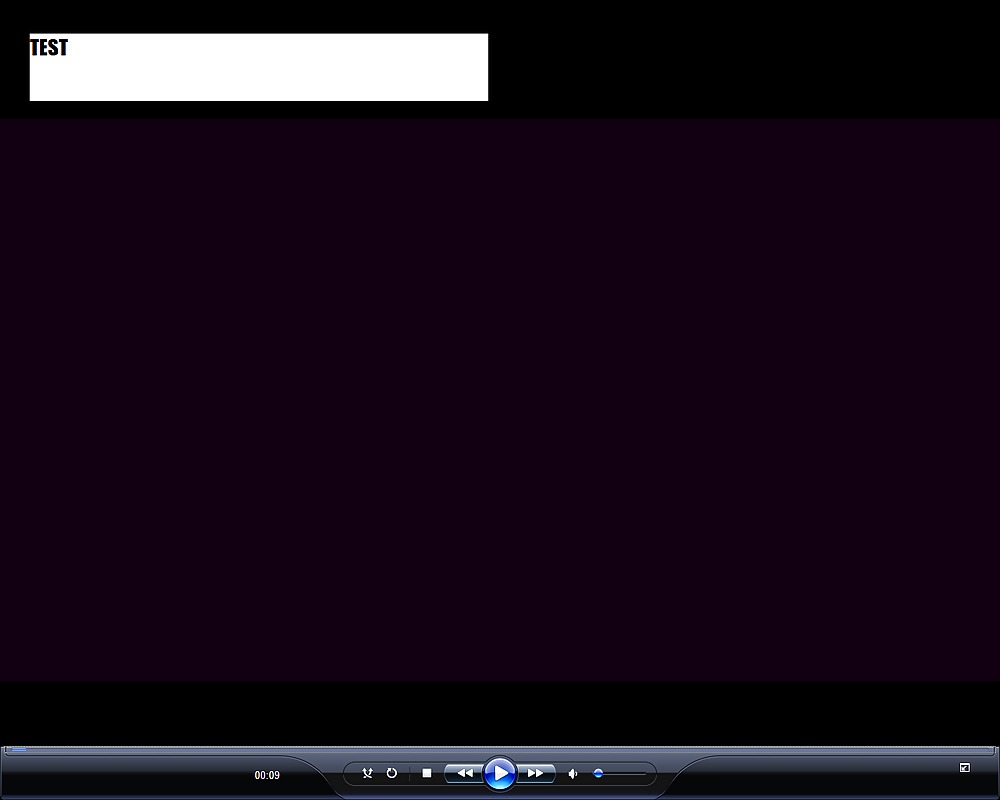The height and width of the screenshot is (800, 1000).
Task: Click the 00:09 elapsed time display
Action: pyautogui.click(x=267, y=775)
